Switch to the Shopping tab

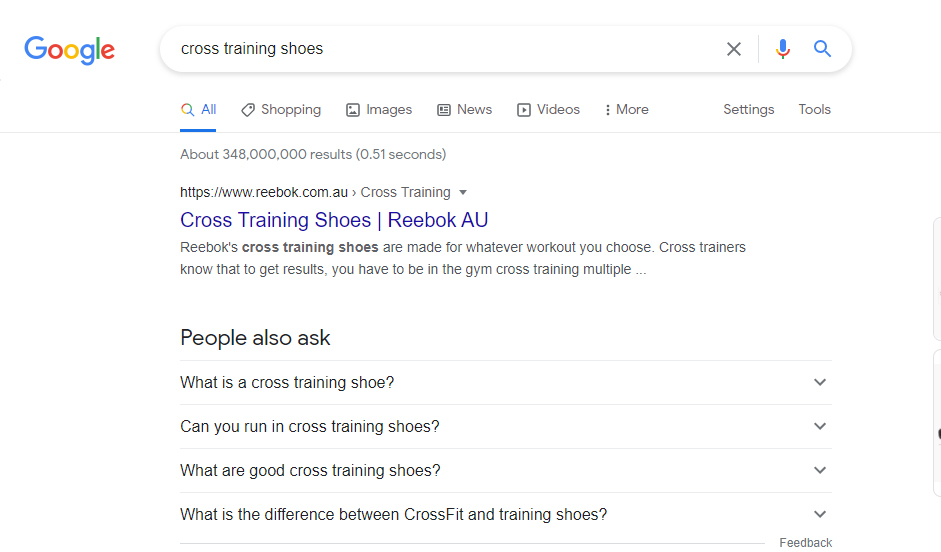pos(281,110)
